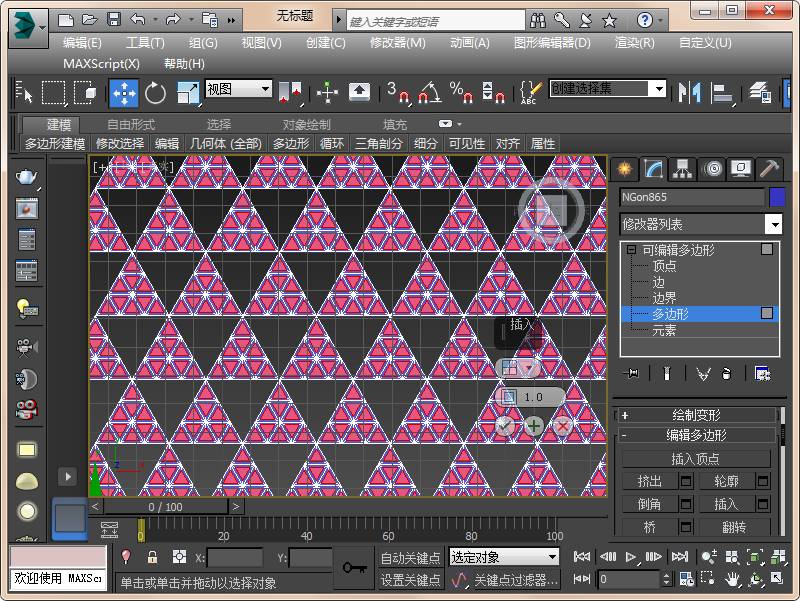The image size is (800, 601).
Task: Select the 边 sub-object level
Action: 659,282
